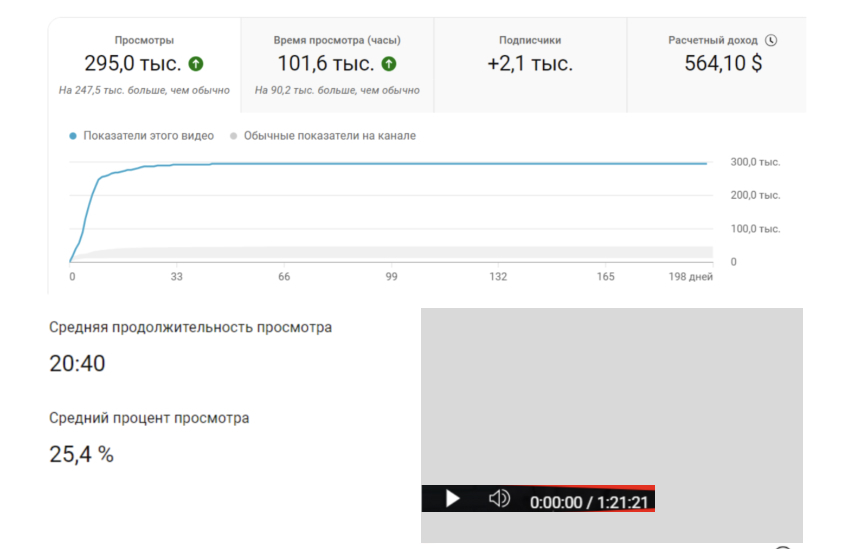Screen dimensions: 843x549
Task: Toggle Показатели этого видео legend label
Action: click(148, 136)
